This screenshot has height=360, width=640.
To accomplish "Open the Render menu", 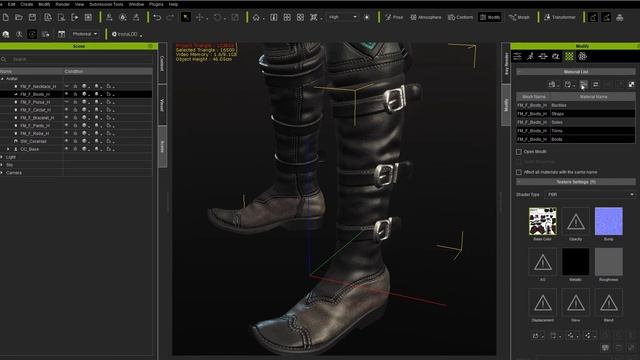I will pyautogui.click(x=62, y=4).
